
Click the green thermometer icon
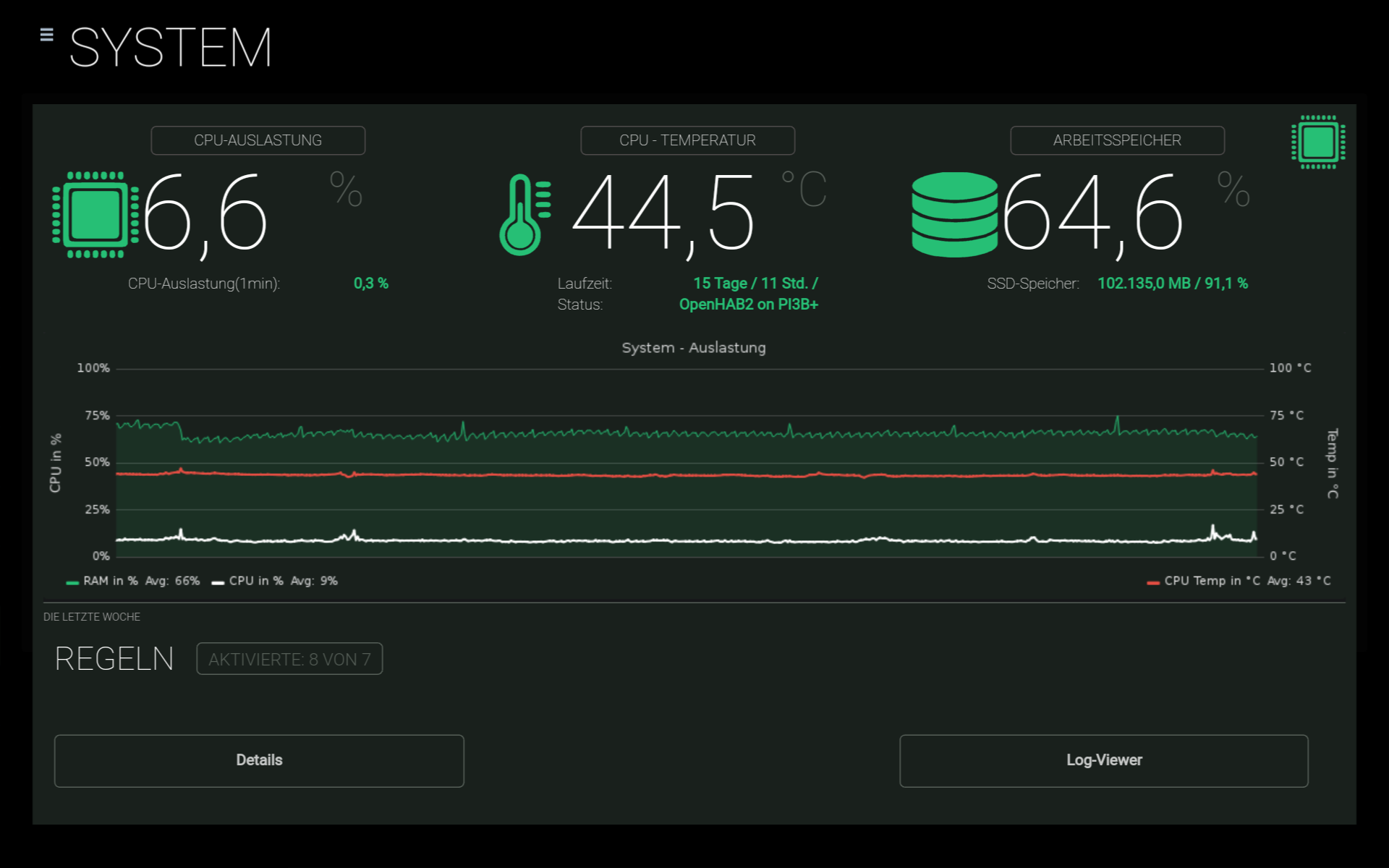tap(524, 215)
